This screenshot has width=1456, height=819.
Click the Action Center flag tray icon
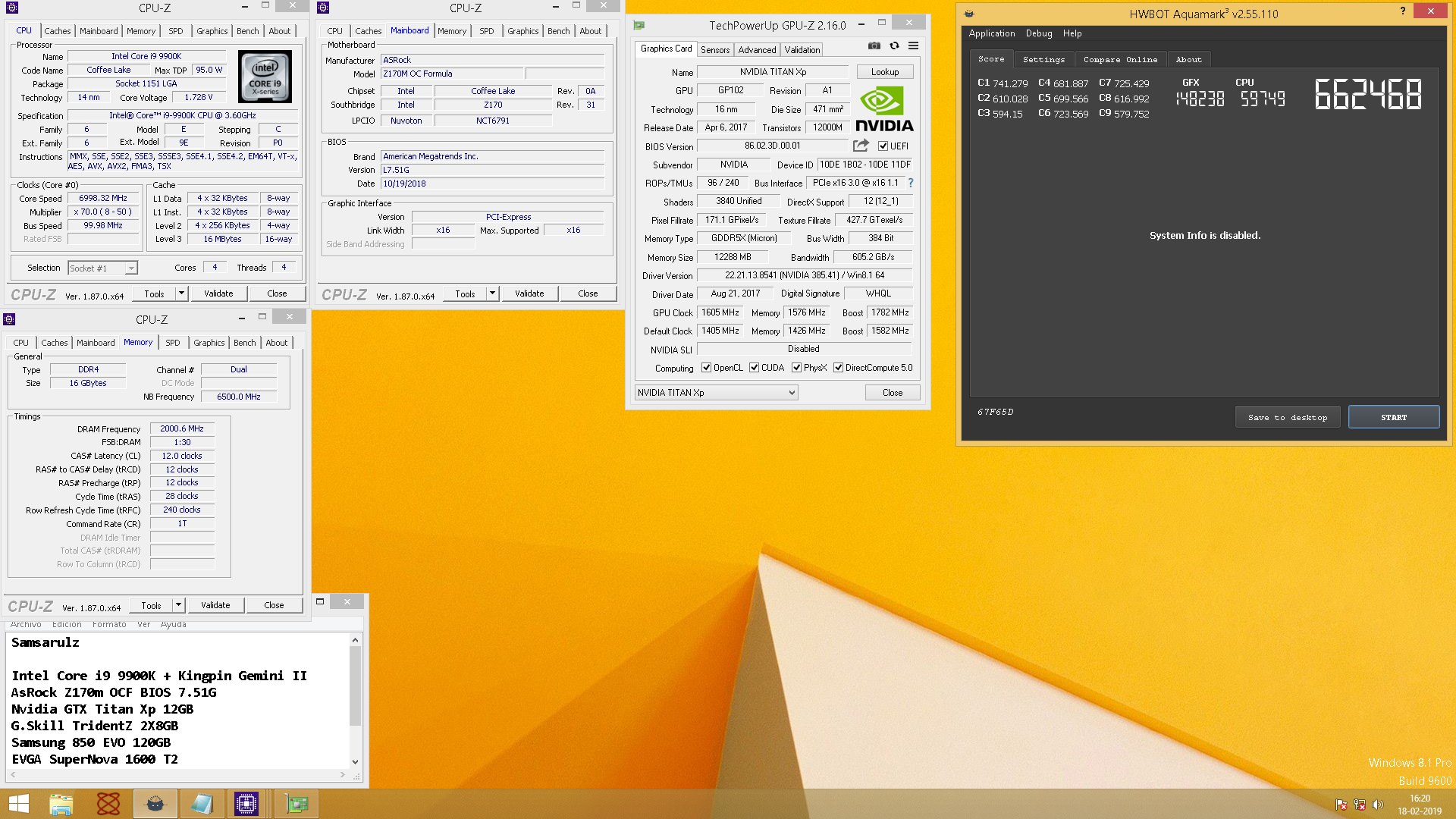(1341, 805)
